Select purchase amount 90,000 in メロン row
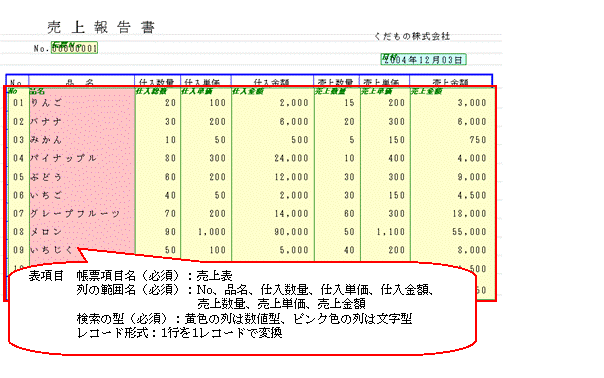Image resolution: width=604 pixels, height=378 pixels. 291,232
